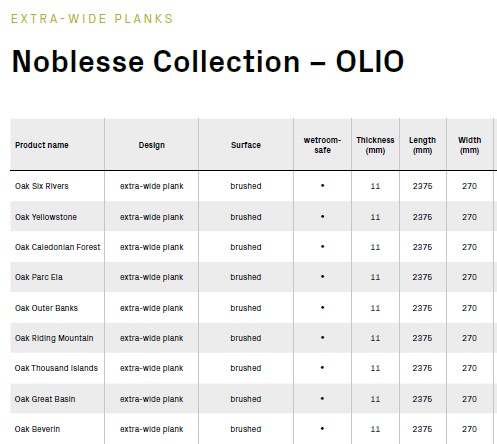Select the Oak Outer Banks entry
Image resolution: width=497 pixels, height=444 pixels.
point(46,308)
